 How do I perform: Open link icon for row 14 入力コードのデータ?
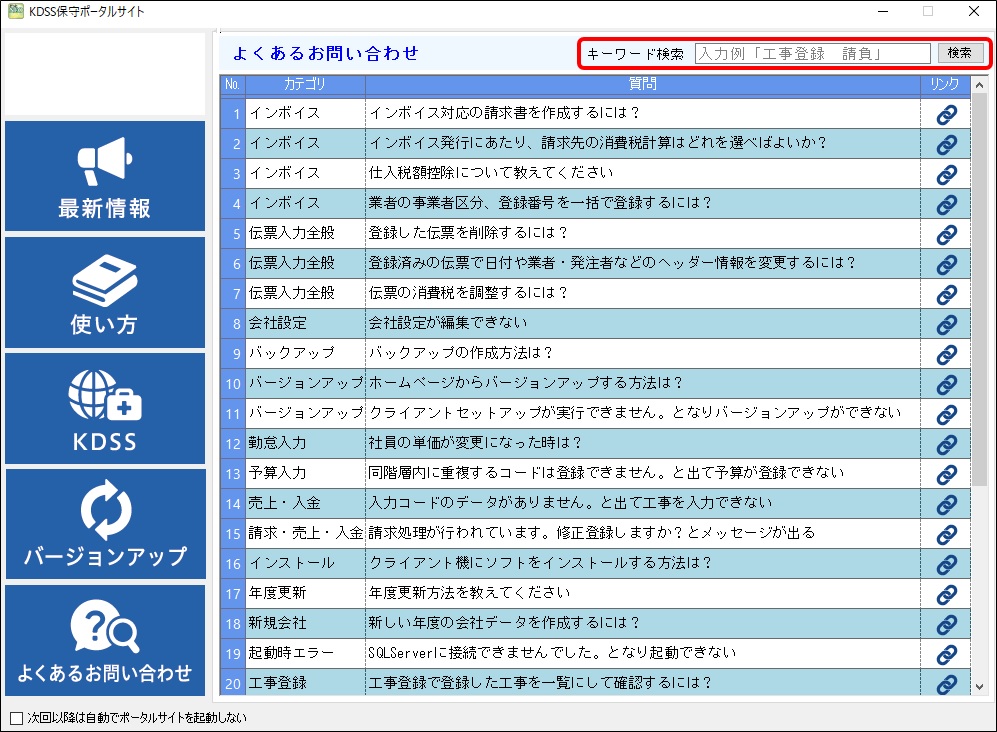click(x=946, y=504)
